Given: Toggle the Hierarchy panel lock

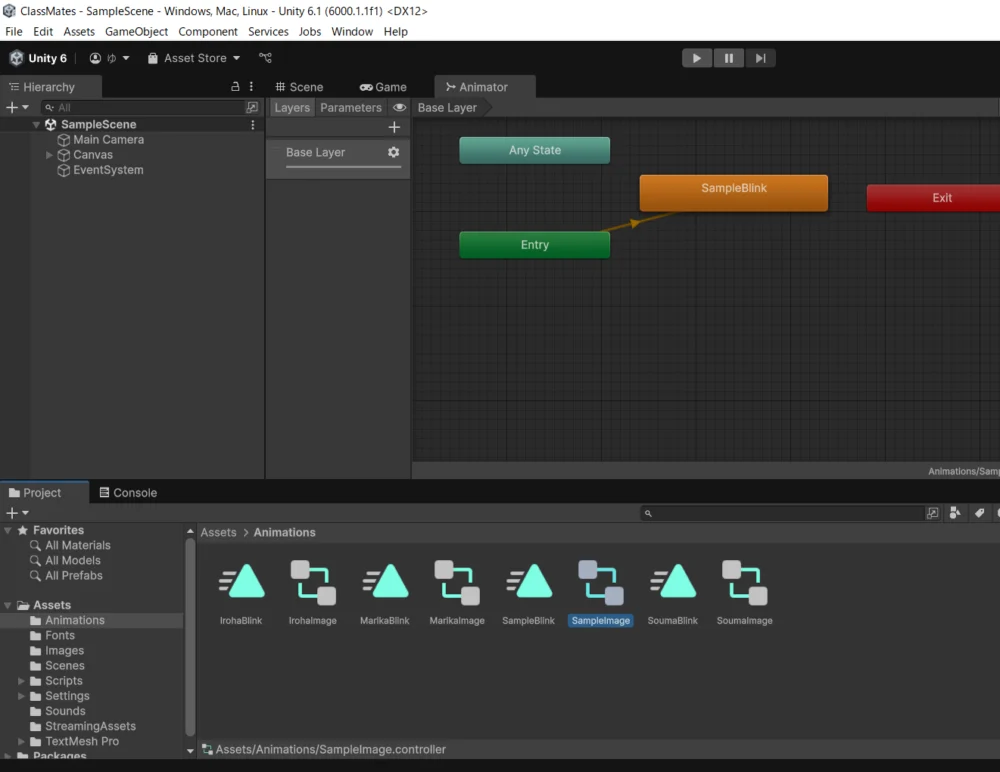Looking at the screenshot, I should (x=235, y=87).
